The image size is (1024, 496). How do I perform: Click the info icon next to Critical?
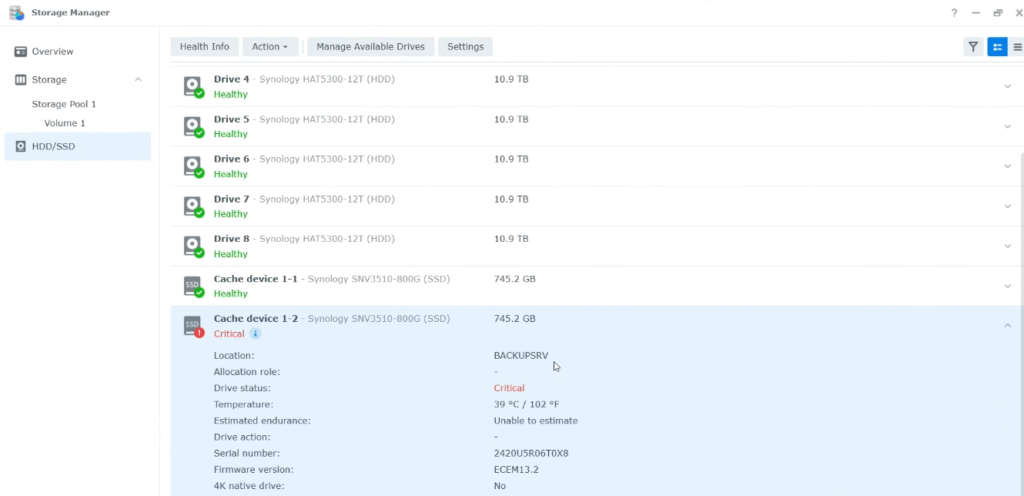tap(255, 333)
